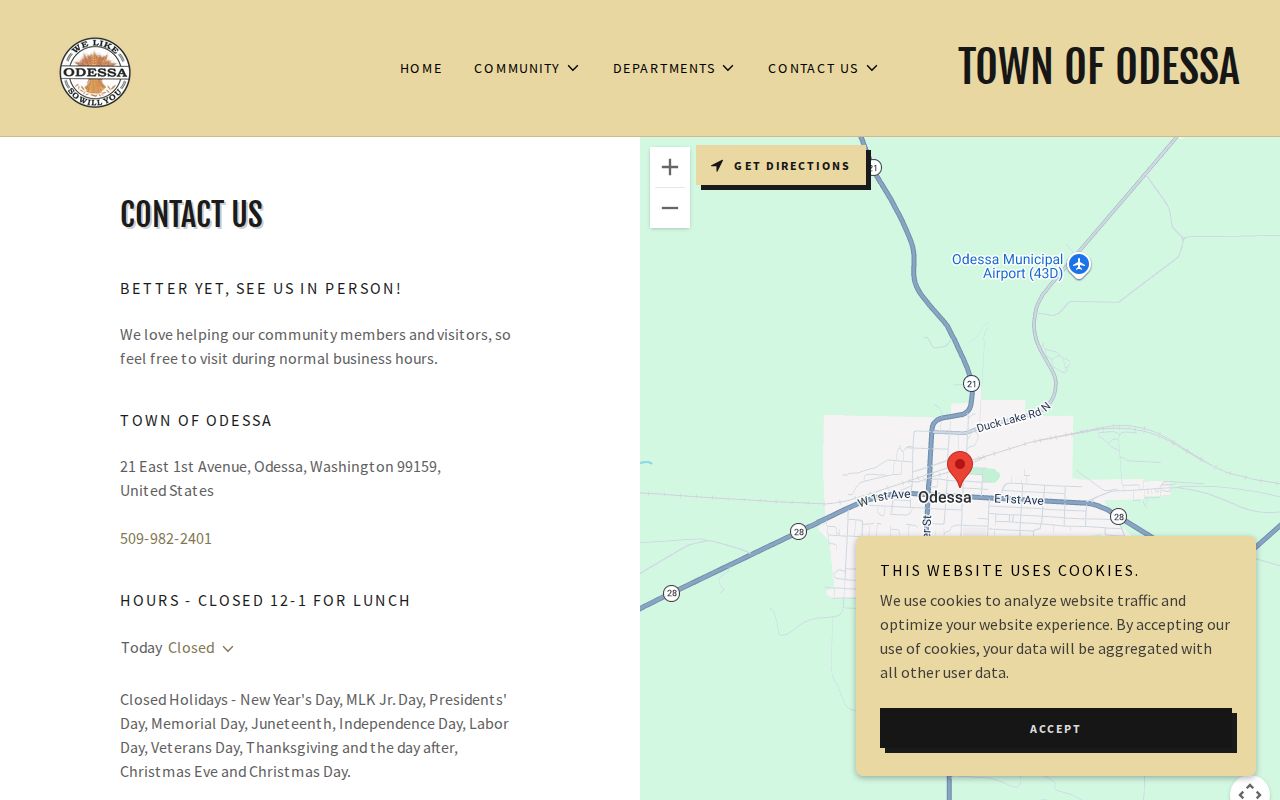This screenshot has width=1280, height=800.
Task: Click the Town of Odessa seal logo
Action: point(95,72)
